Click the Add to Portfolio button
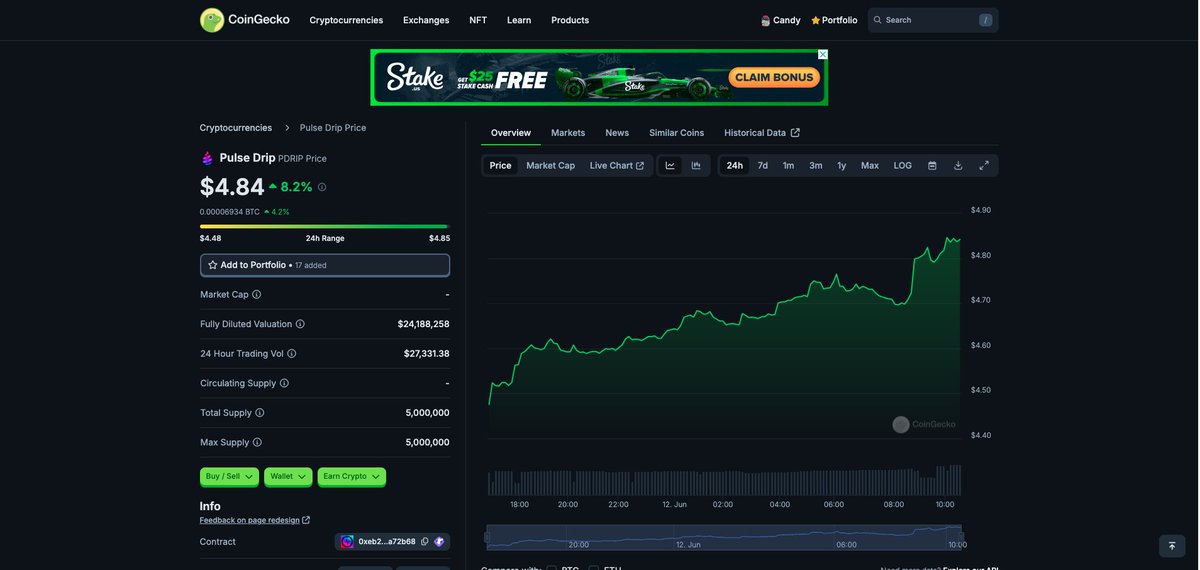This screenshot has height=570, width=1200. (x=325, y=265)
